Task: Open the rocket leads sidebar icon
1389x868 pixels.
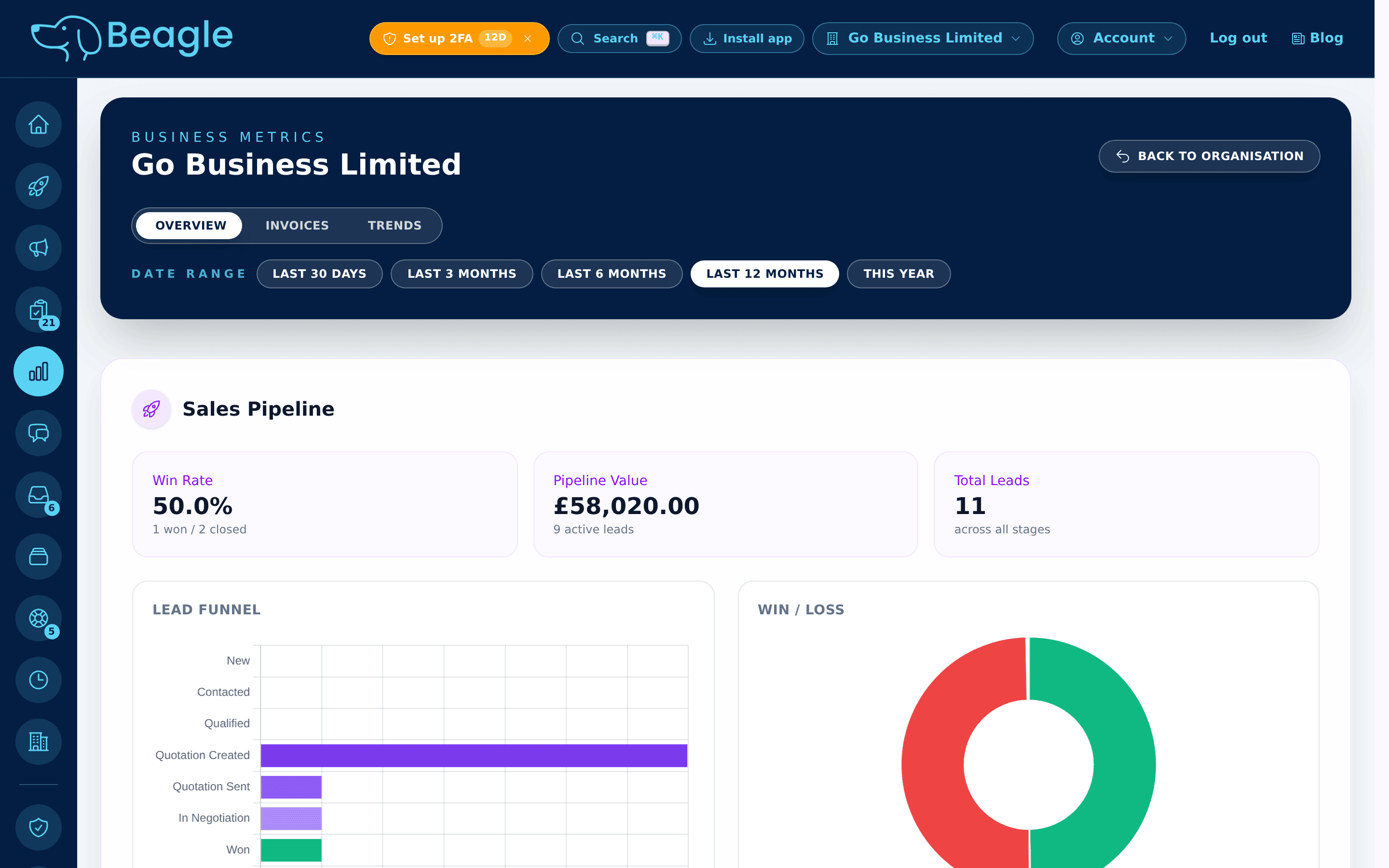Action: 39,186
